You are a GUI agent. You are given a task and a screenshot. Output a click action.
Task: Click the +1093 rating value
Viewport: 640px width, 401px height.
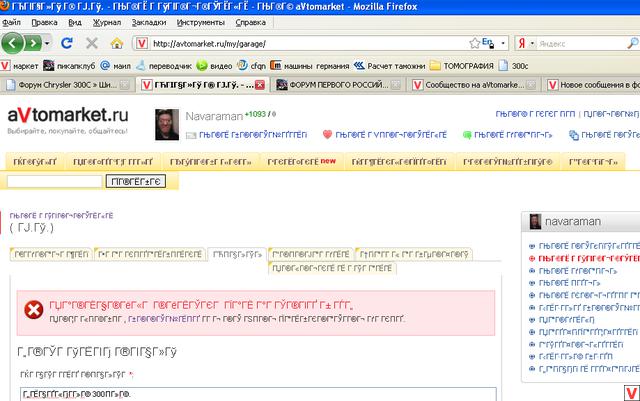255,114
